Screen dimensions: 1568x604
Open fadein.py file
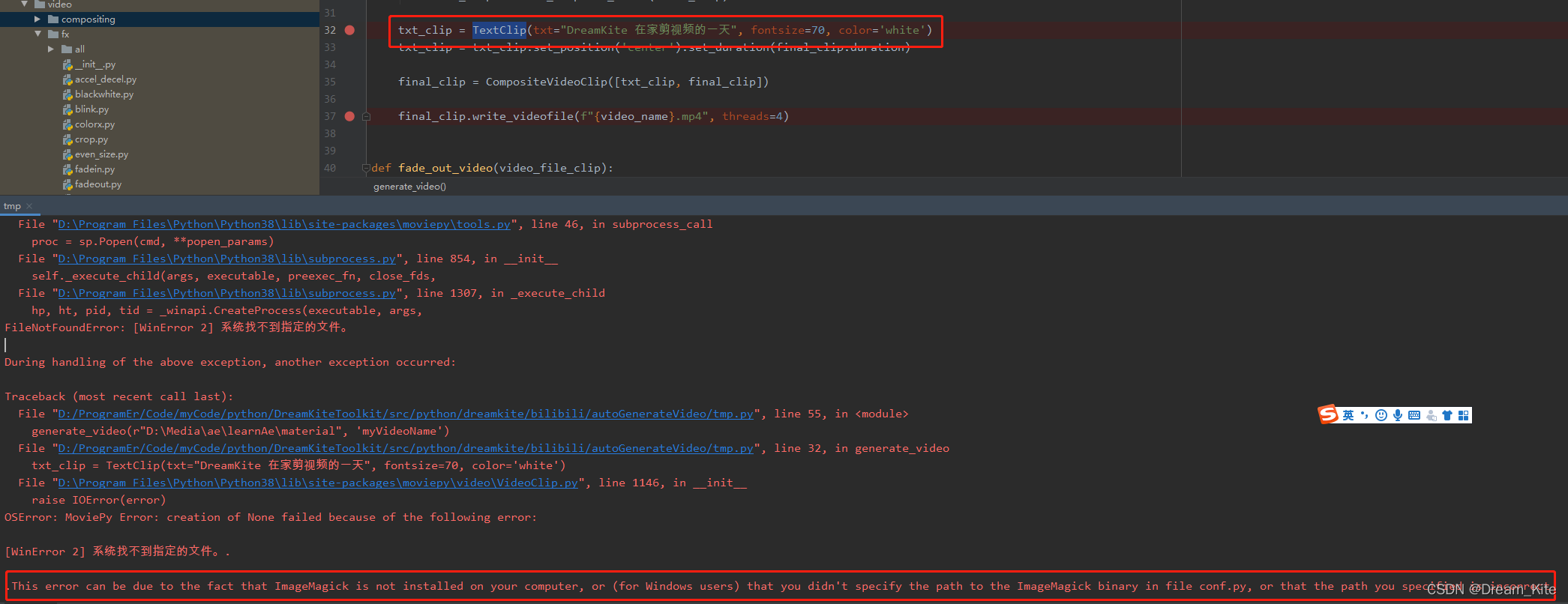tap(94, 169)
